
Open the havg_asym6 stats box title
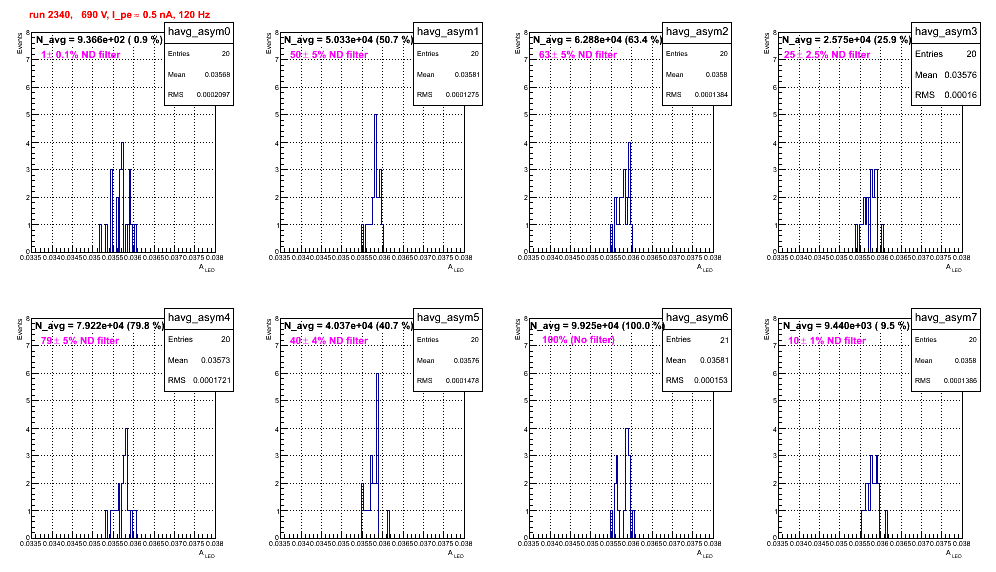pyautogui.click(x=697, y=317)
